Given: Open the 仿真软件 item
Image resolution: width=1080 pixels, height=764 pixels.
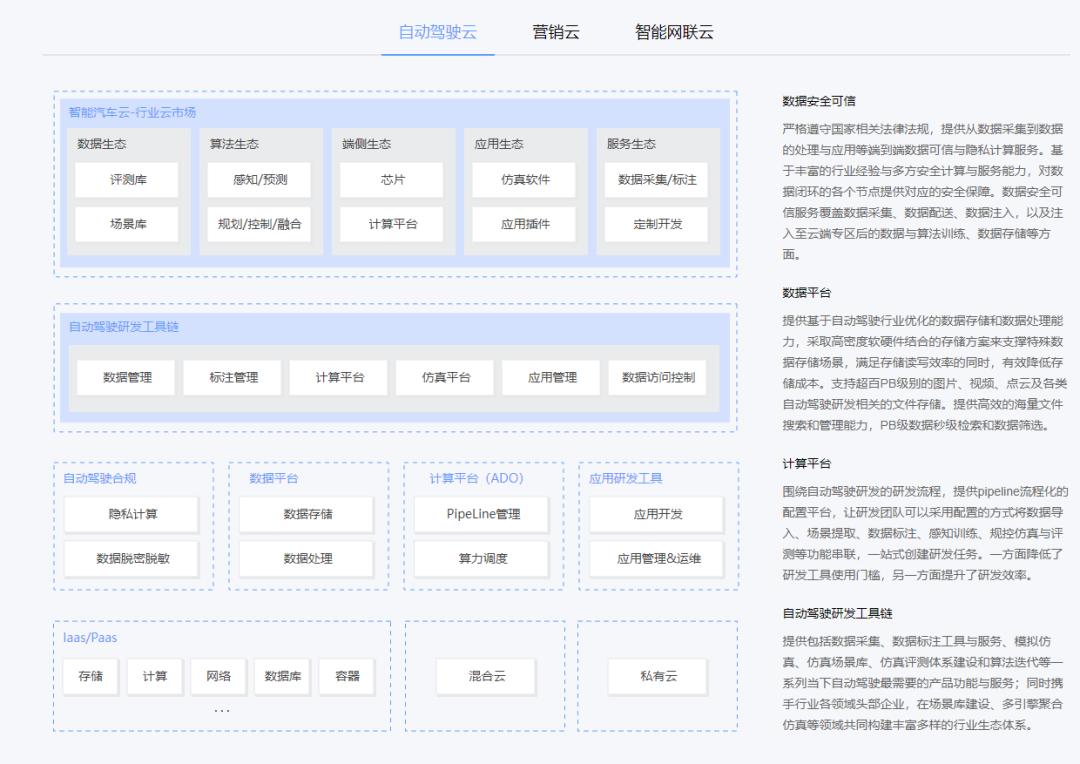Looking at the screenshot, I should tap(523, 180).
